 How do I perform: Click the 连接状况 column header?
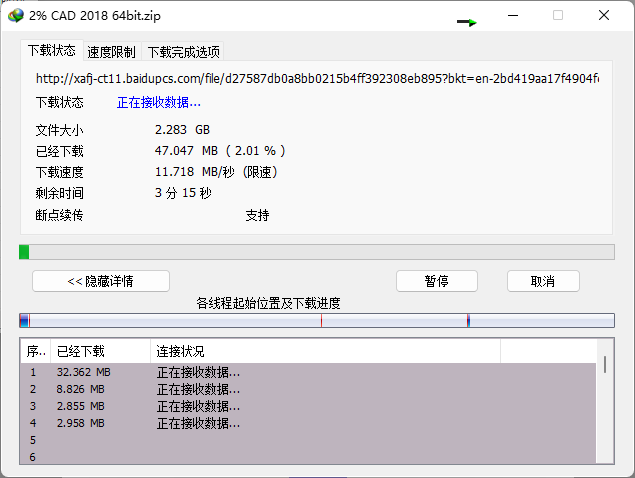click(x=324, y=352)
